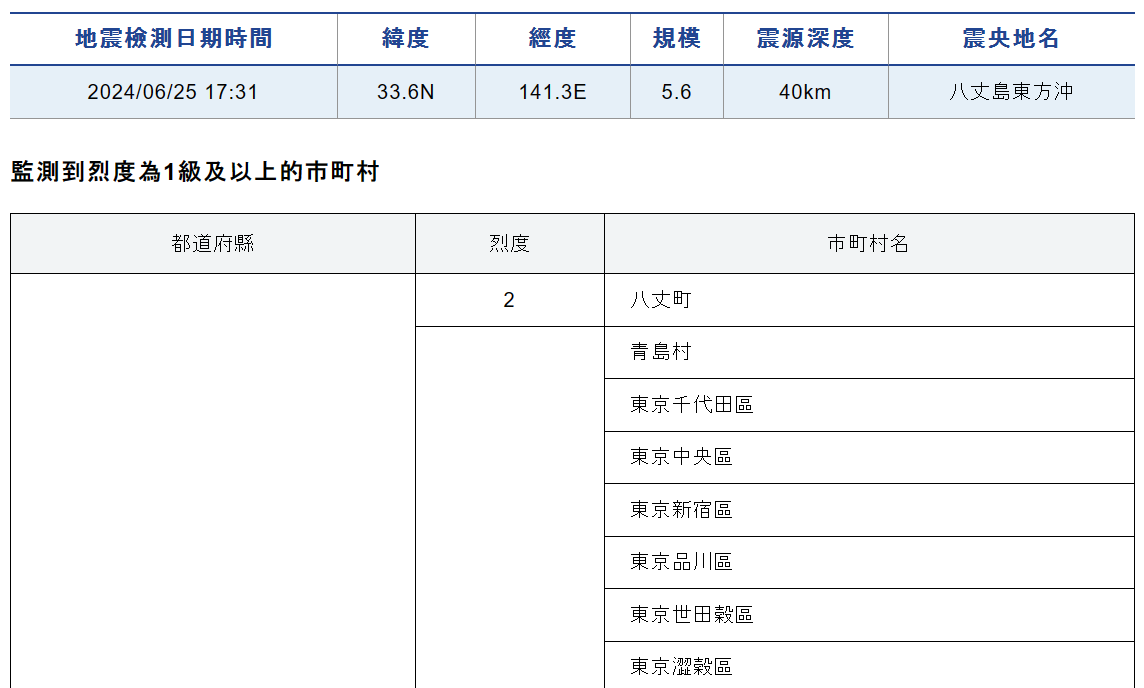Select the 規模 header cell
1144x688 pixels.
(x=677, y=38)
